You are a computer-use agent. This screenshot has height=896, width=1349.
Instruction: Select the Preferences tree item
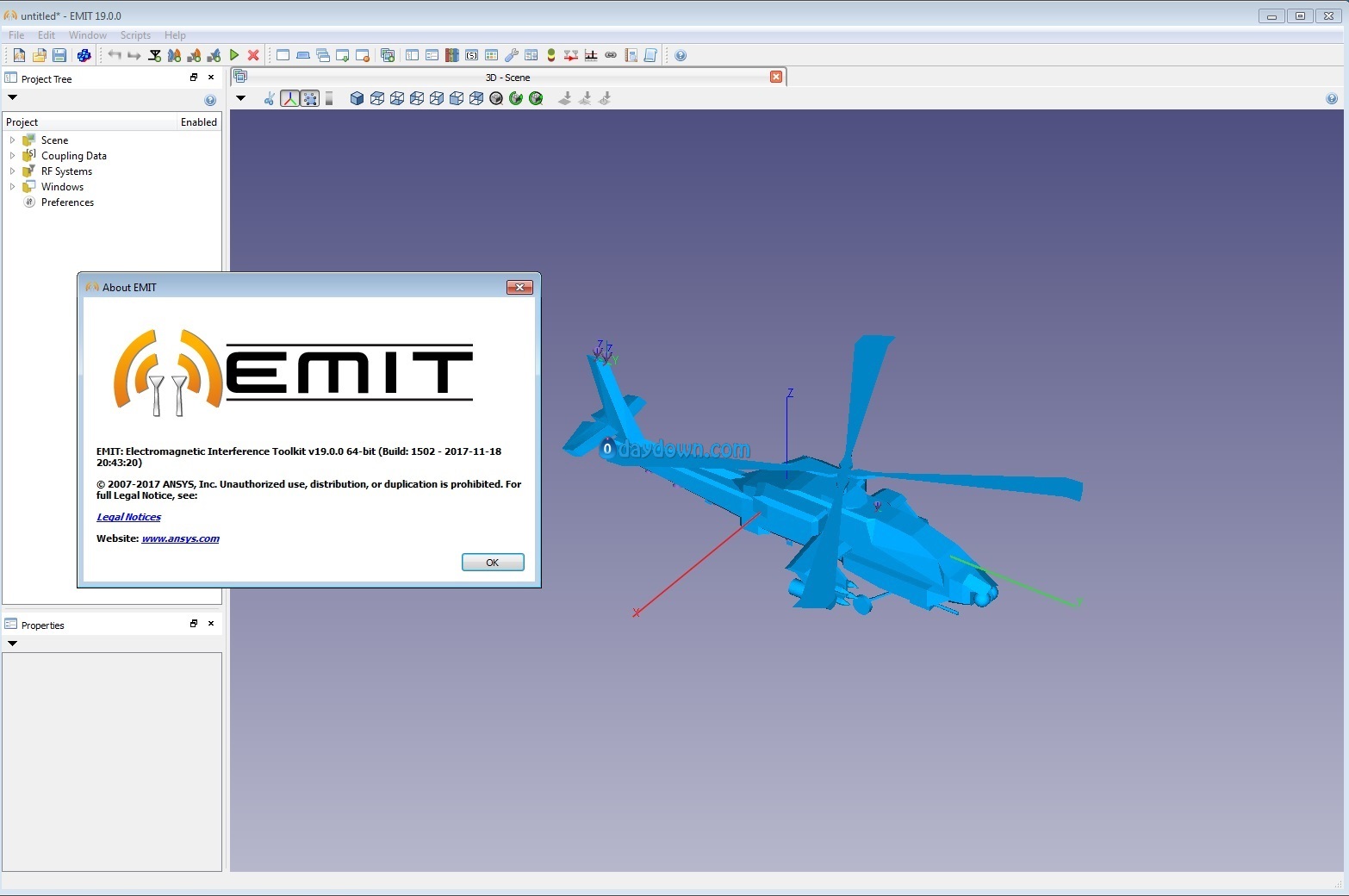click(x=67, y=202)
